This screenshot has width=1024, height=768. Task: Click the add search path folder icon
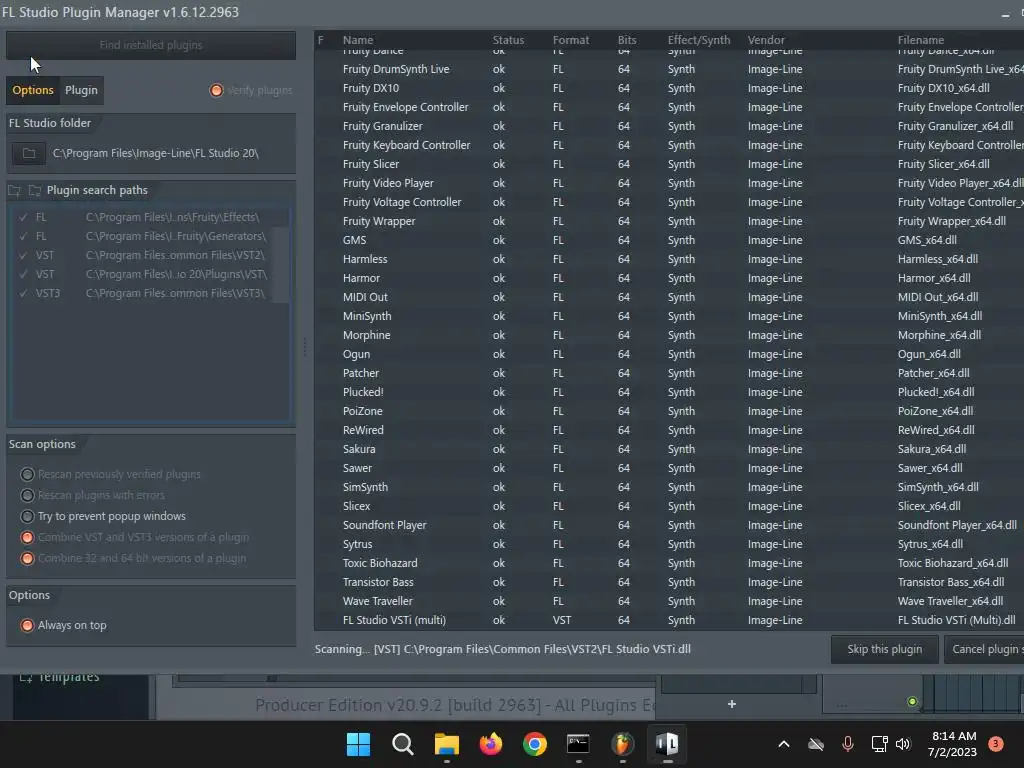click(x=14, y=191)
